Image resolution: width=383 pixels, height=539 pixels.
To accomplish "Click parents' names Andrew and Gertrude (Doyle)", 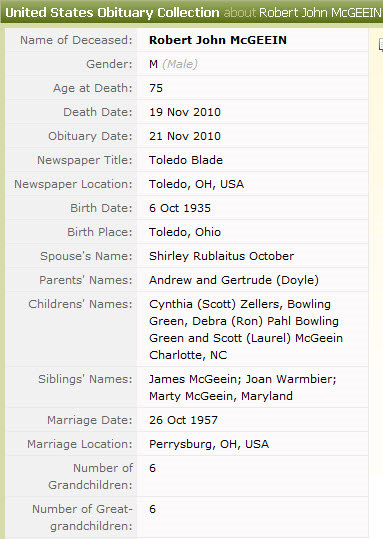I will 234,280.
